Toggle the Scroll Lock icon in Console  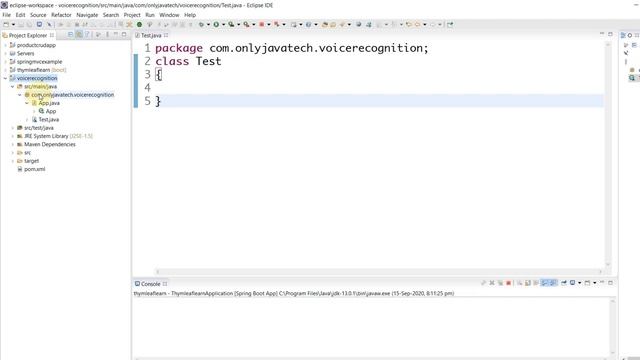pos(528,283)
